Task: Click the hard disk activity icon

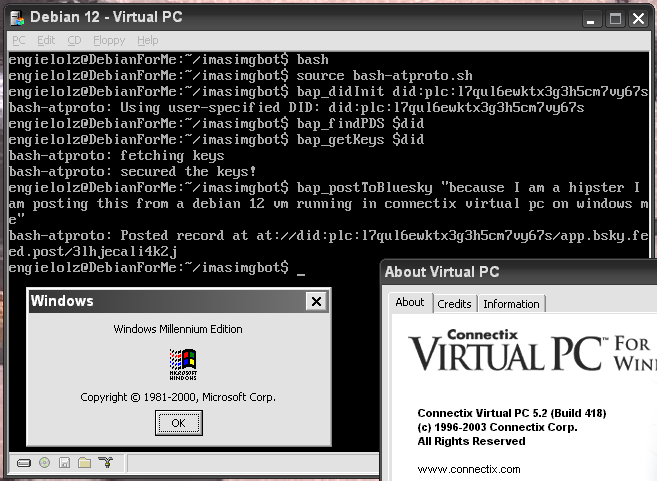Action: pos(23,463)
